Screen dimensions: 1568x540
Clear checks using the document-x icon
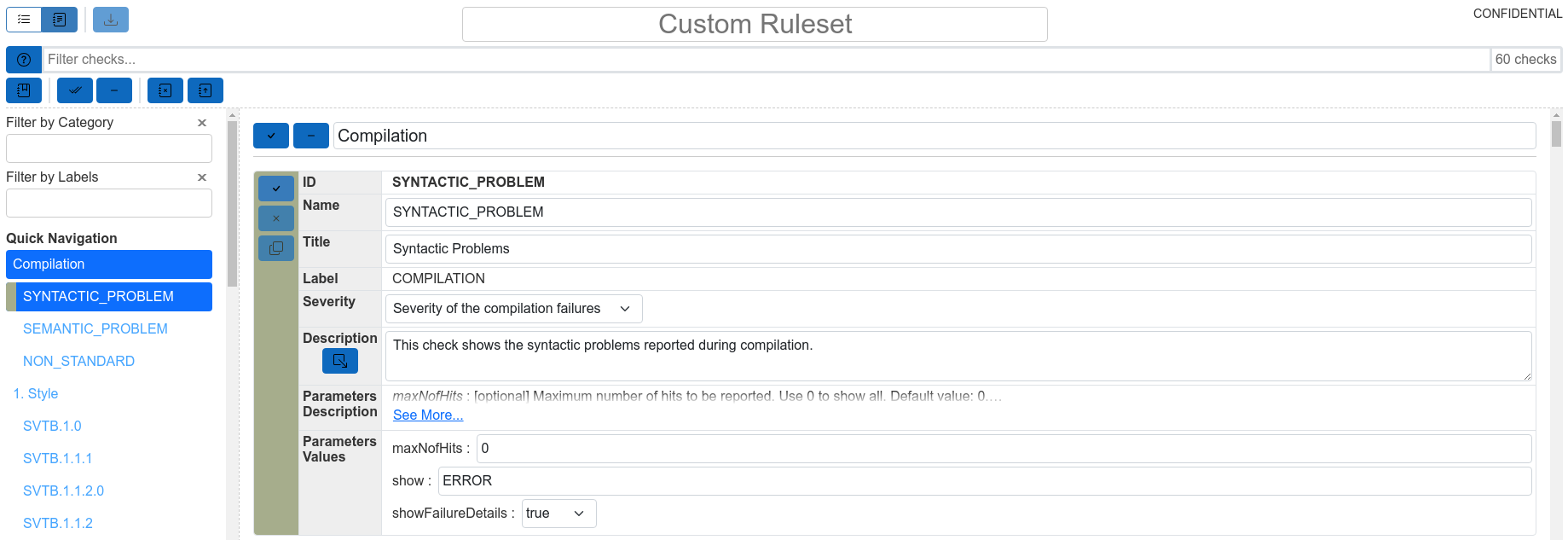click(165, 90)
